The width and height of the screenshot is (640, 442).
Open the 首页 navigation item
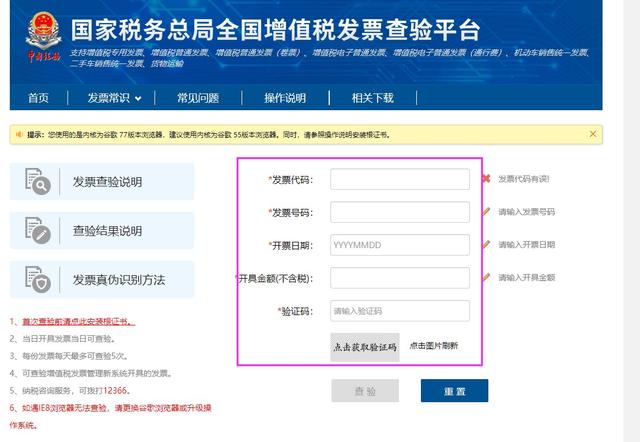[x=38, y=98]
